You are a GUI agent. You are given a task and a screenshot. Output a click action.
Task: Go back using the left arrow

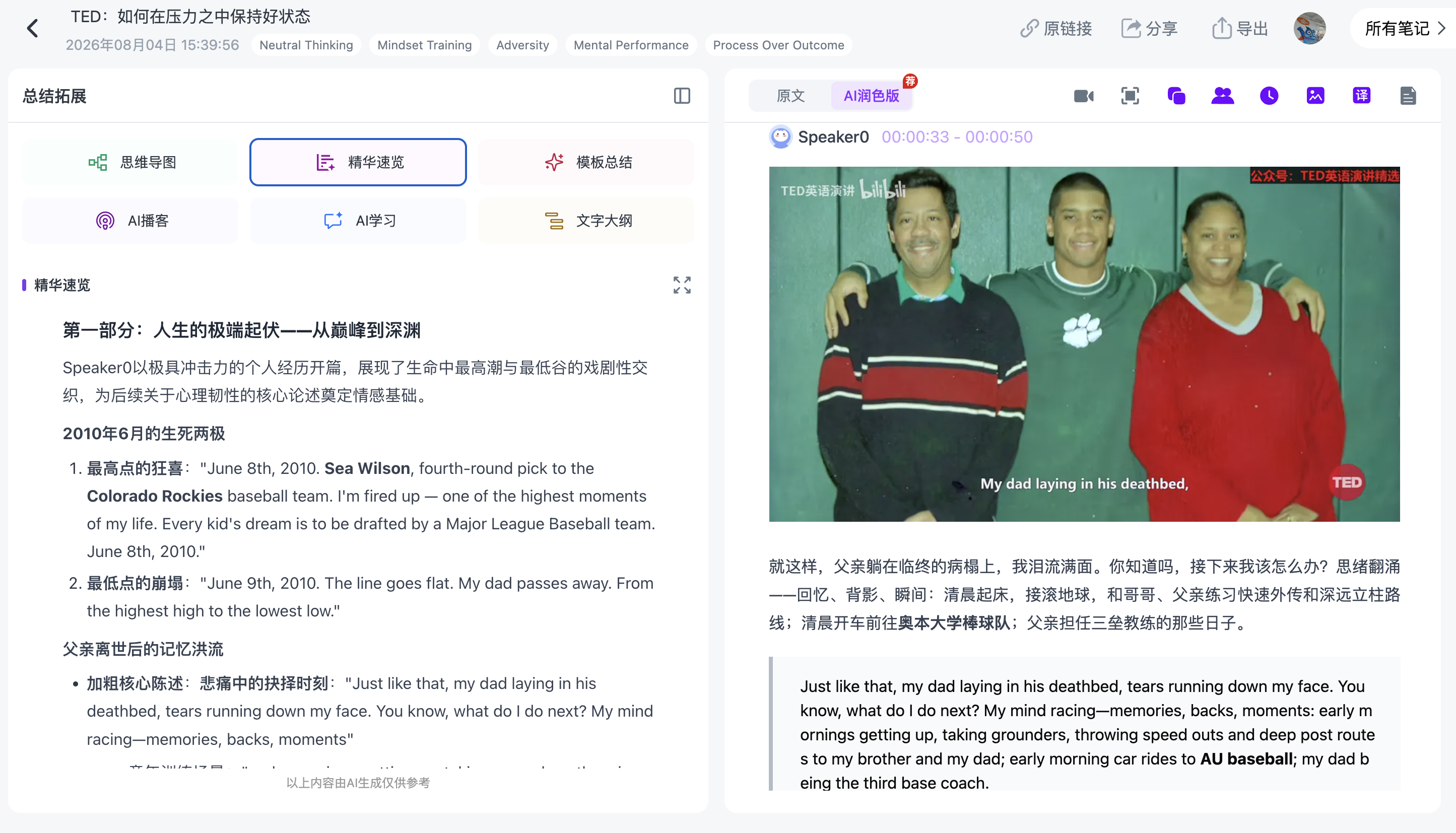click(33, 28)
